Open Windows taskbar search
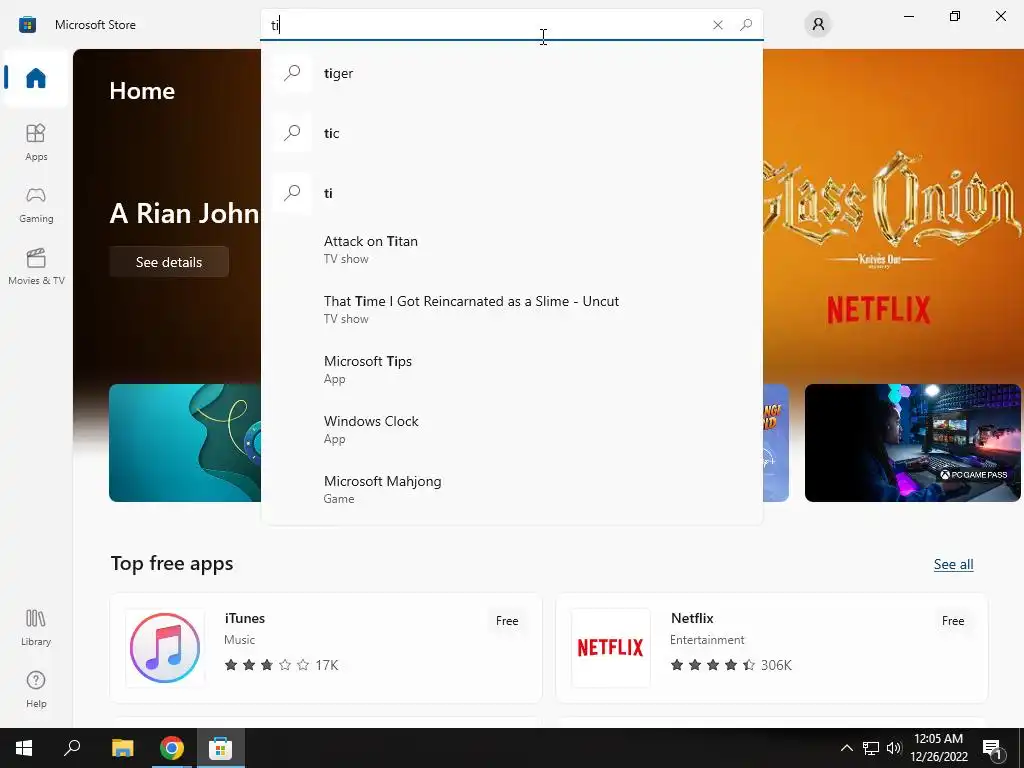Screen dimensions: 1024x768 [72, 748]
